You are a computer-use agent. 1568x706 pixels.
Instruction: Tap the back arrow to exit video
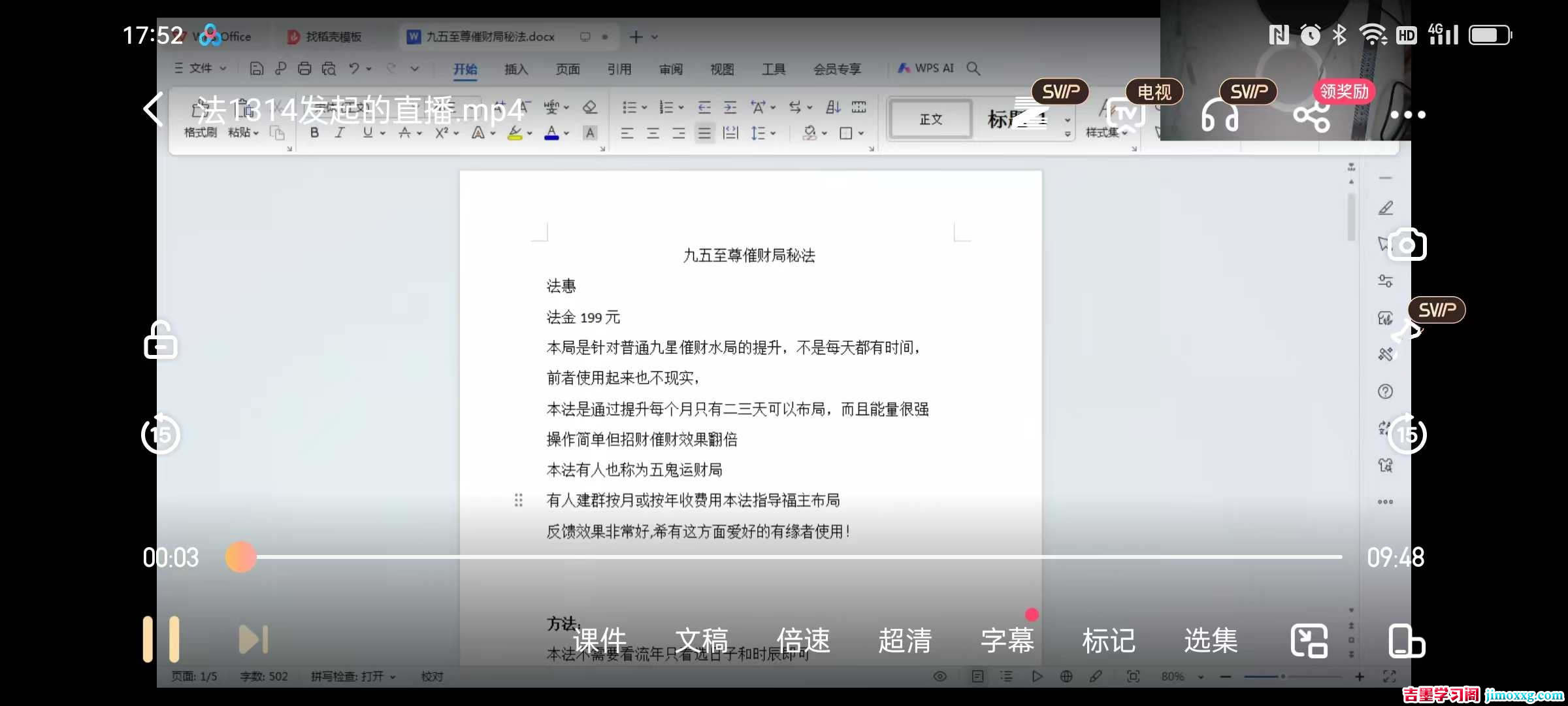click(154, 110)
